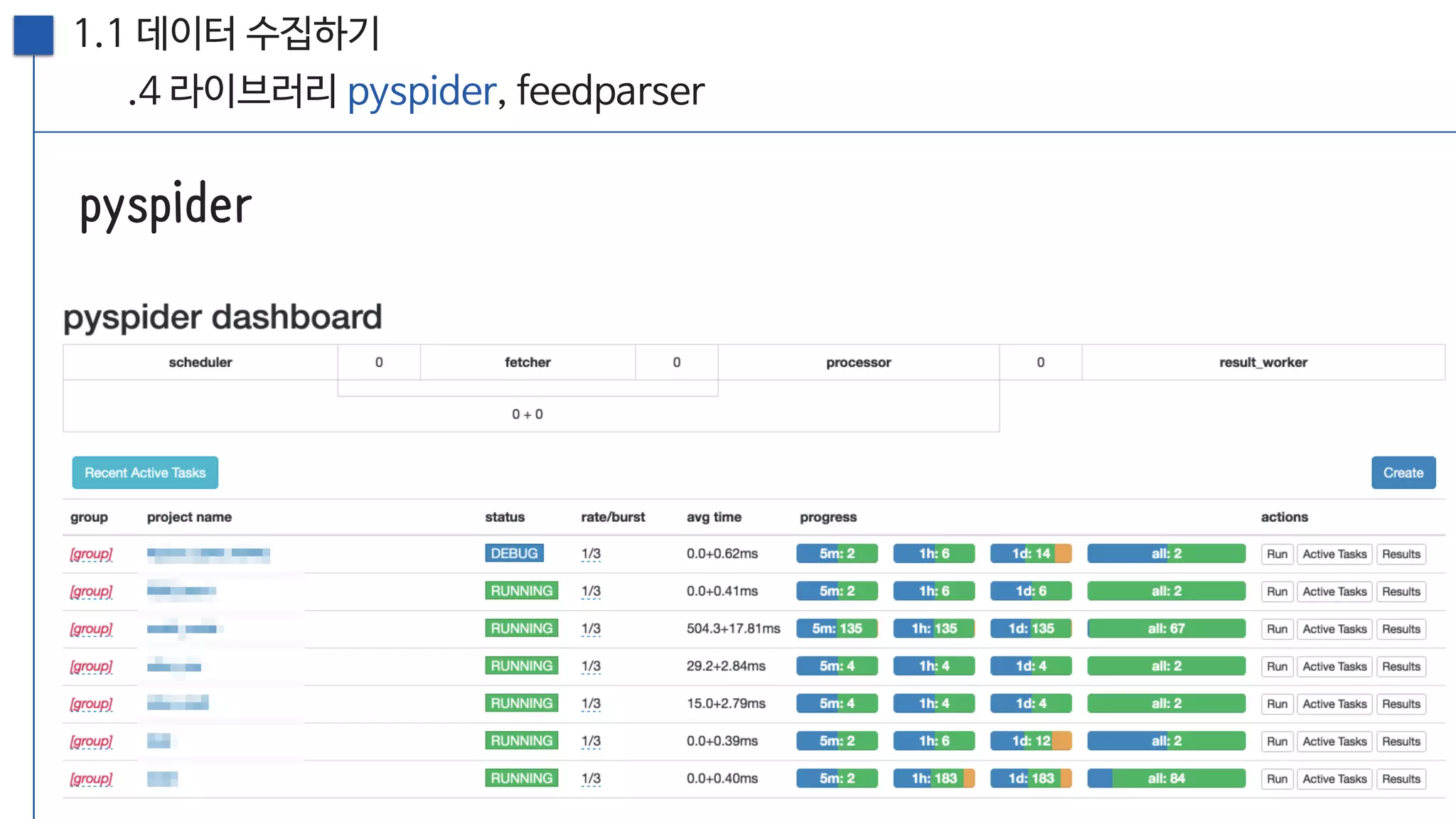1456x819 pixels.
Task: Click Run in the DEBUG project row
Action: tap(1276, 554)
